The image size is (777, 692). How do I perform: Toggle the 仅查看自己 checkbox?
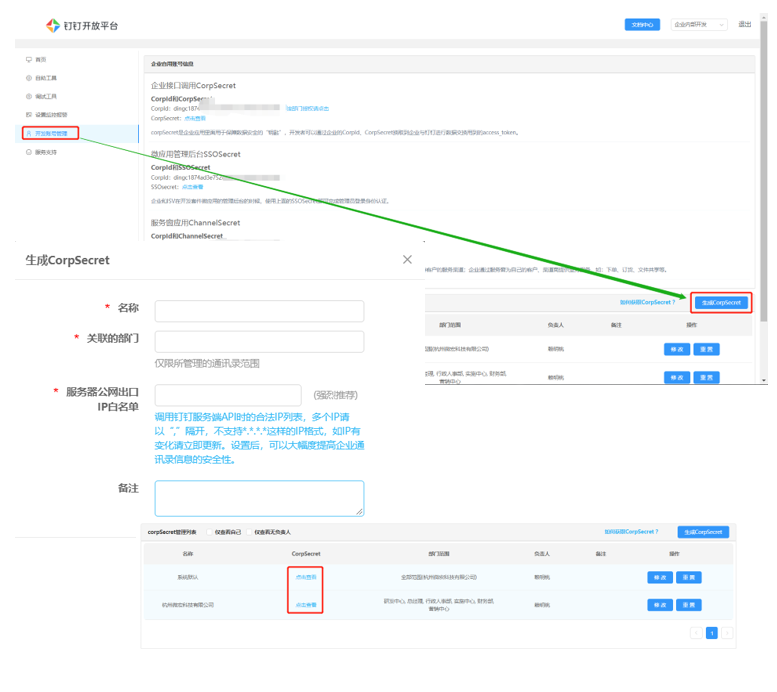[x=210, y=532]
